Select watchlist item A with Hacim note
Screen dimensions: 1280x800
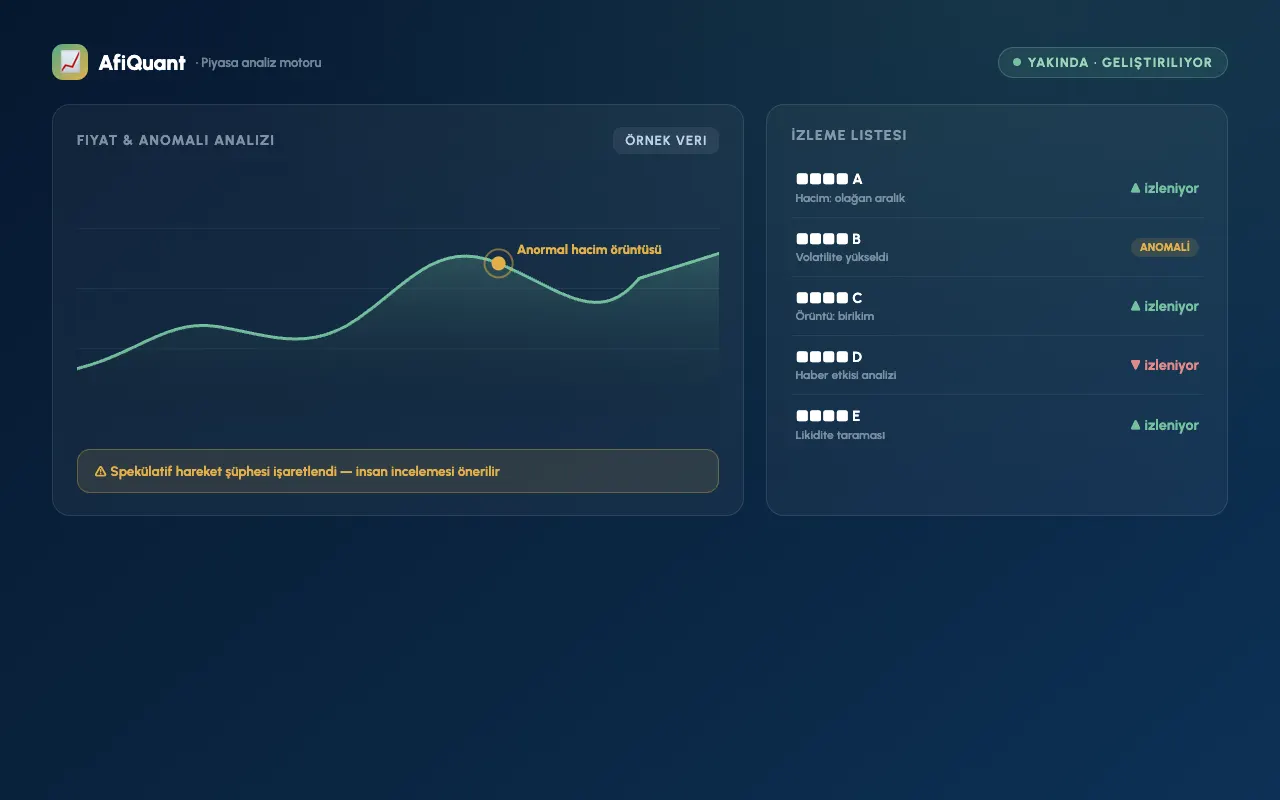click(x=997, y=188)
